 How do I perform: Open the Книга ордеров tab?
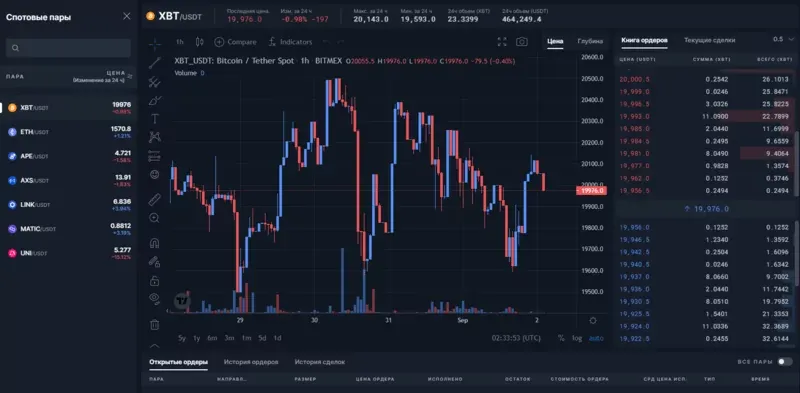click(644, 40)
